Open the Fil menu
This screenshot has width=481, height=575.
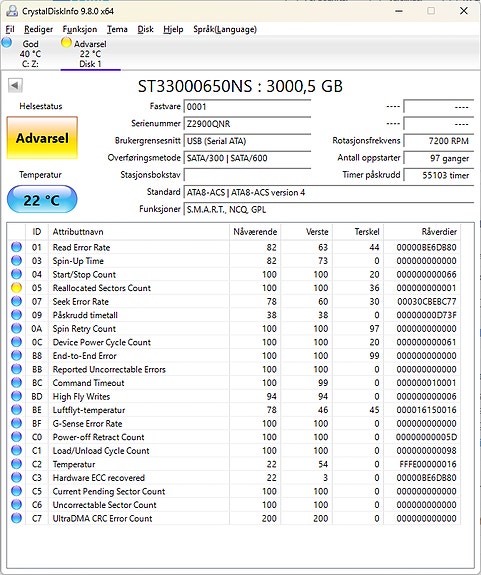[10, 29]
